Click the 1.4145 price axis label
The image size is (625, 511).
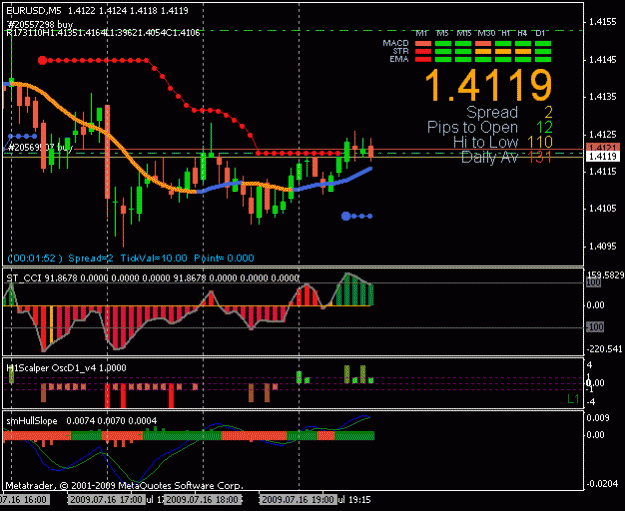[x=603, y=60]
